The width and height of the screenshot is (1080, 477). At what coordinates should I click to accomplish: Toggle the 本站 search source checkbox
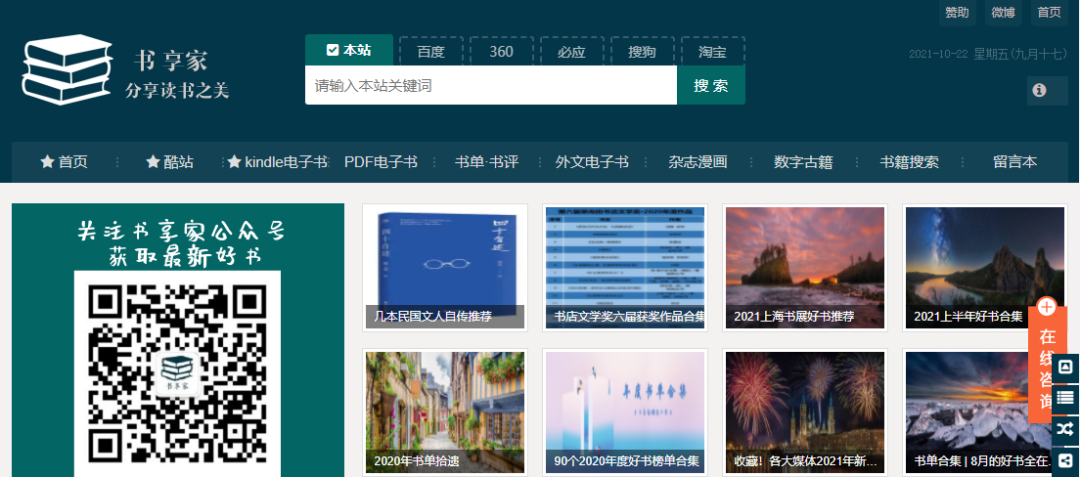tap(333, 50)
